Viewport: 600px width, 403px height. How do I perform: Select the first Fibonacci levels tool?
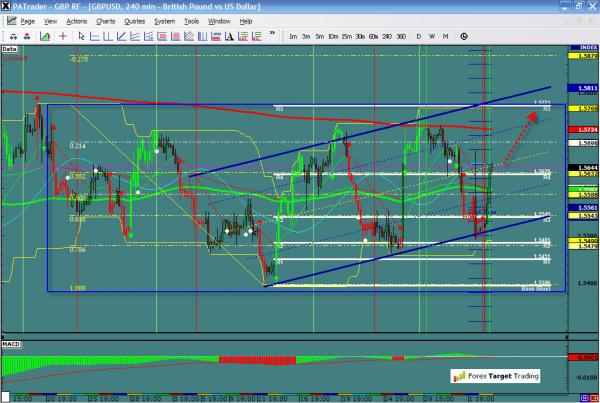coord(243,36)
